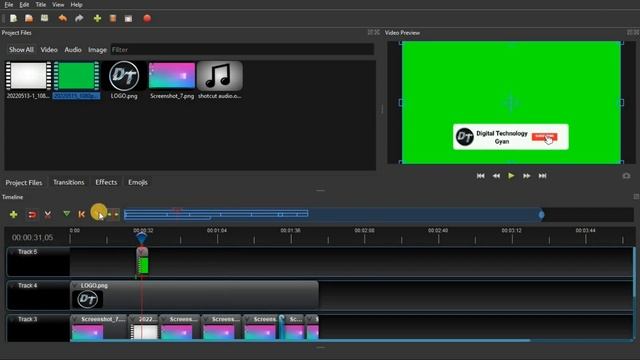Open the 2022 clip menu arrow on Track 3
640x360 pixels.
click(133, 319)
